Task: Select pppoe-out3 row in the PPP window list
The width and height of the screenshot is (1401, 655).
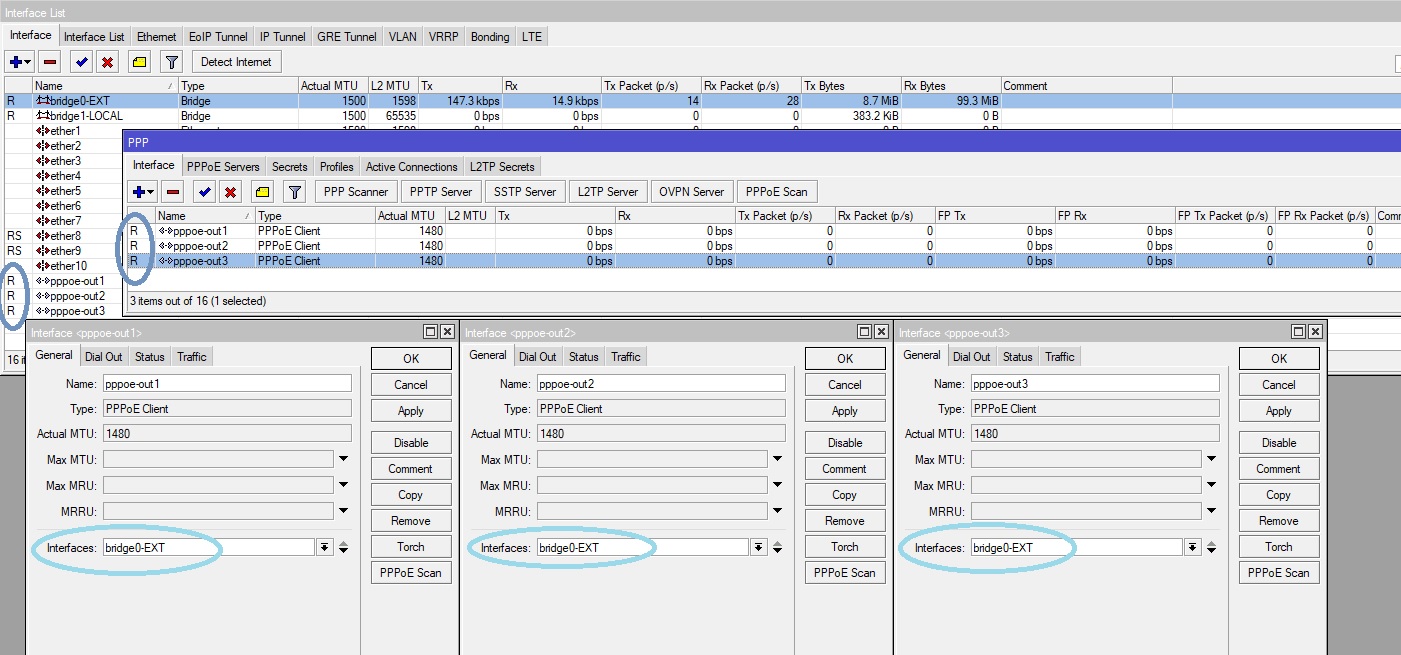Action: coord(763,261)
